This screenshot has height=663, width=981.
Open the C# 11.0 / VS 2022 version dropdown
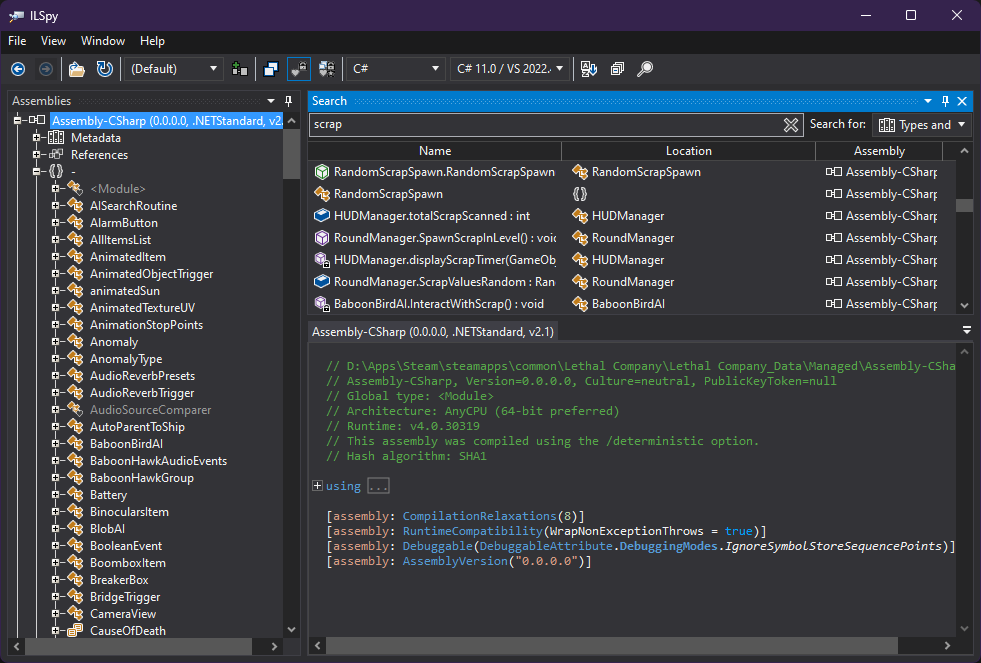[x=510, y=69]
